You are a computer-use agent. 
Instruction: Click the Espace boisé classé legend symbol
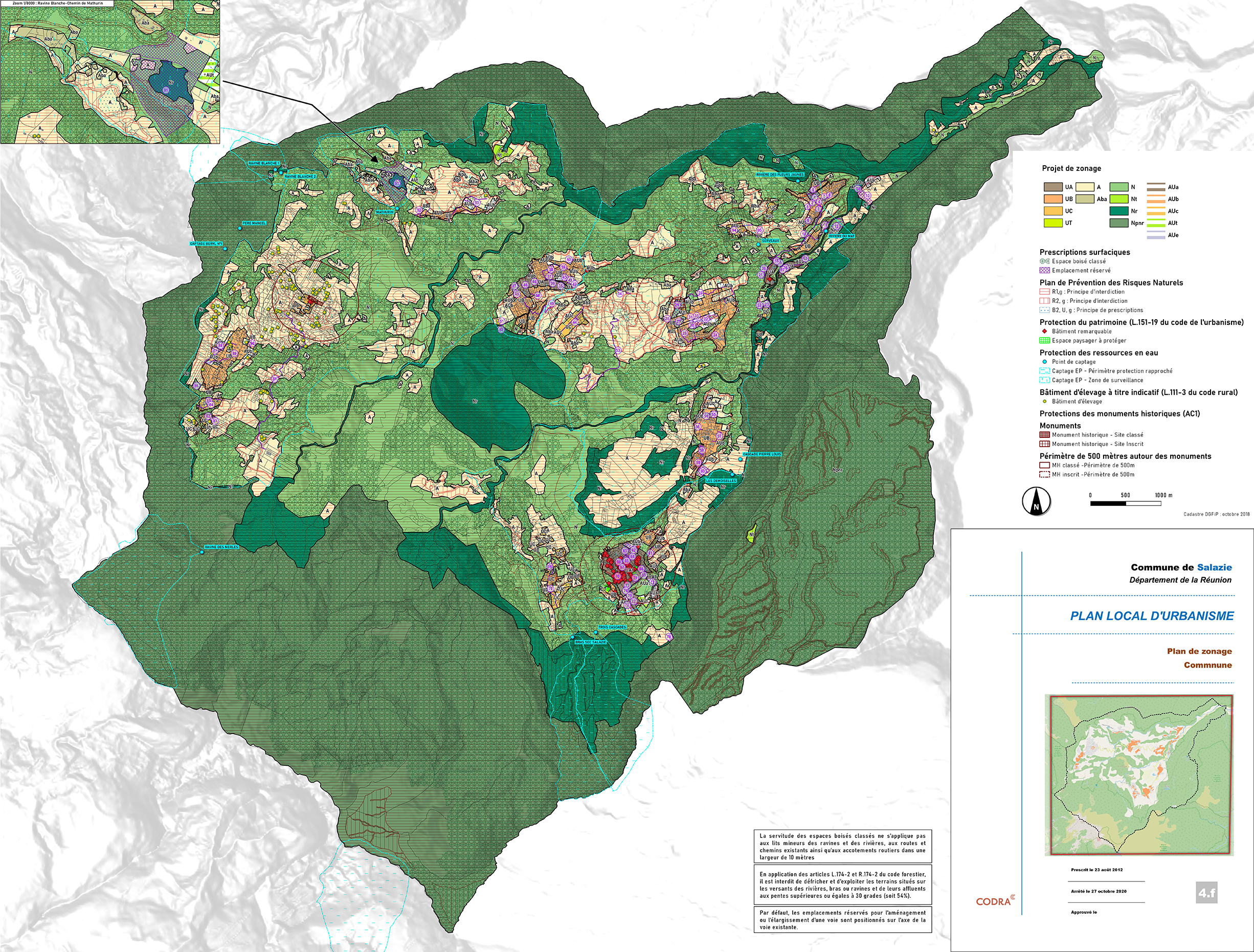pyautogui.click(x=1045, y=261)
